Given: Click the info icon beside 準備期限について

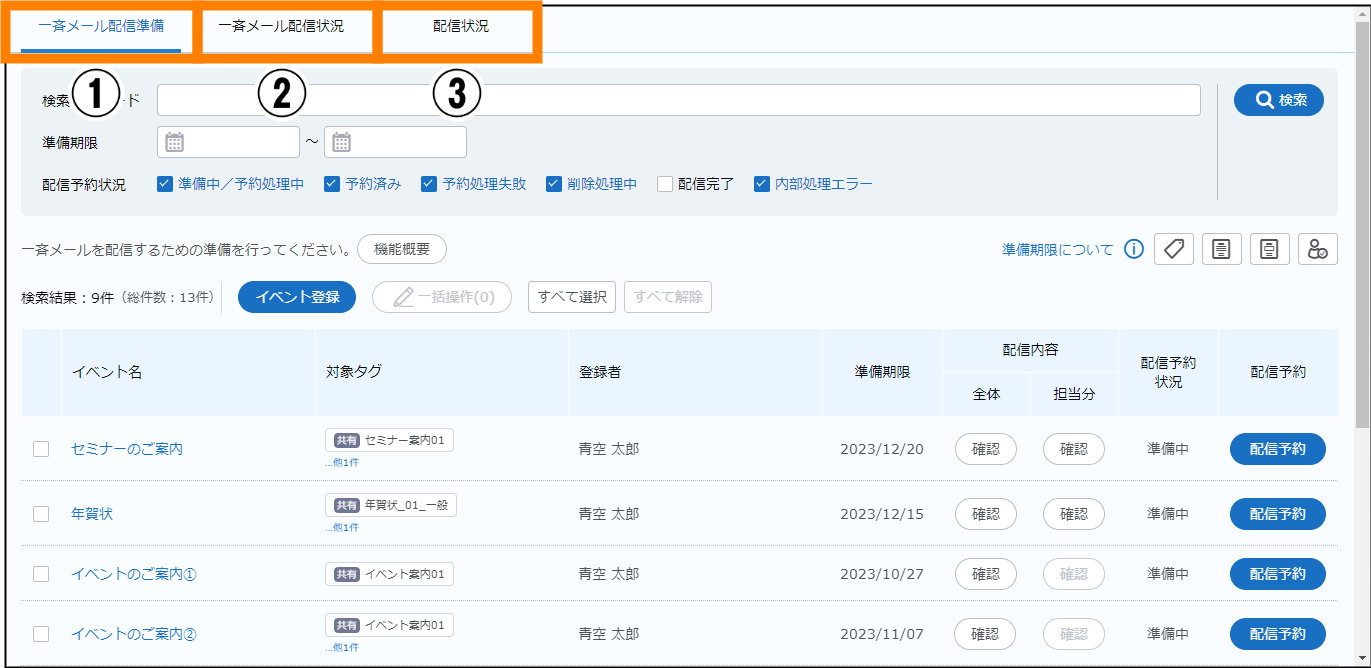Looking at the screenshot, I should tap(1133, 250).
